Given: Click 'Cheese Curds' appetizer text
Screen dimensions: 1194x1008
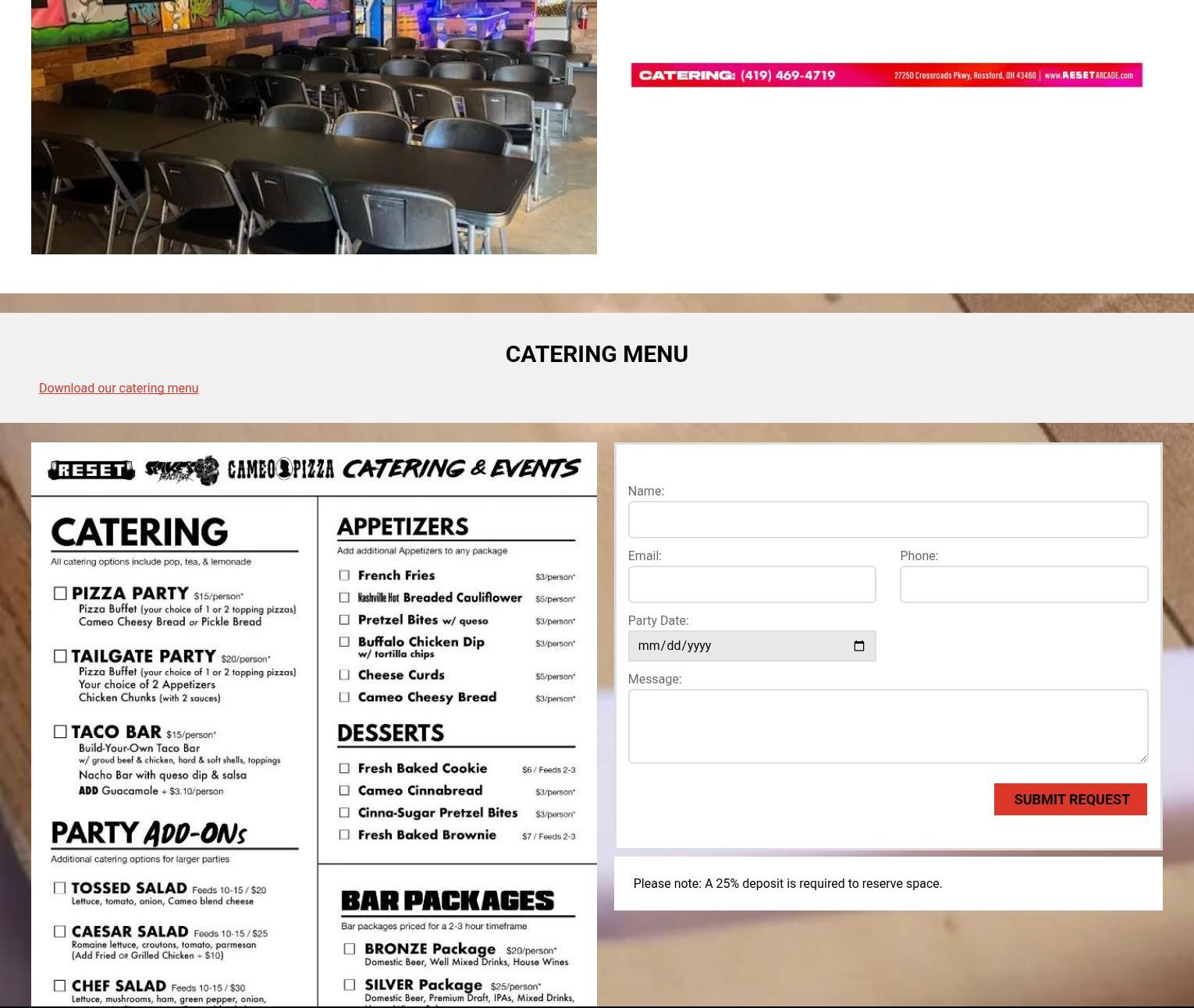Looking at the screenshot, I should [401, 675].
